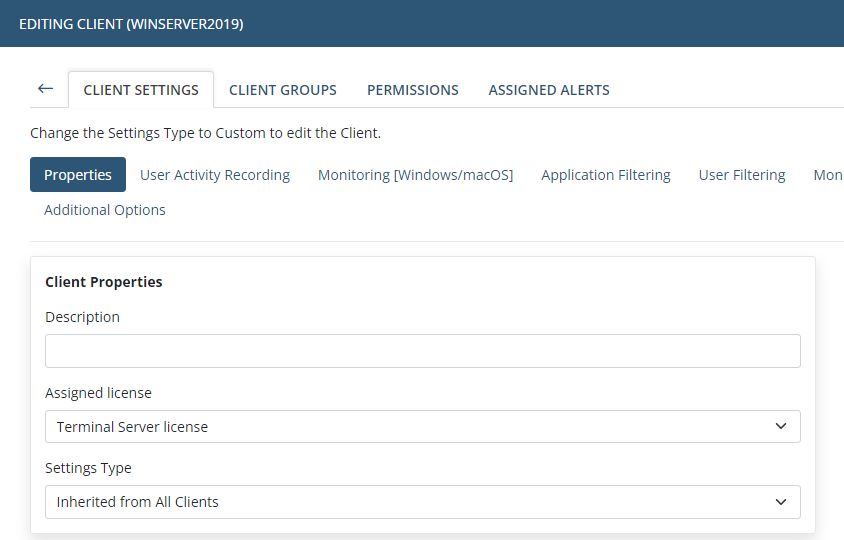The image size is (844, 540).
Task: Show the User Filtering section
Action: pos(742,175)
